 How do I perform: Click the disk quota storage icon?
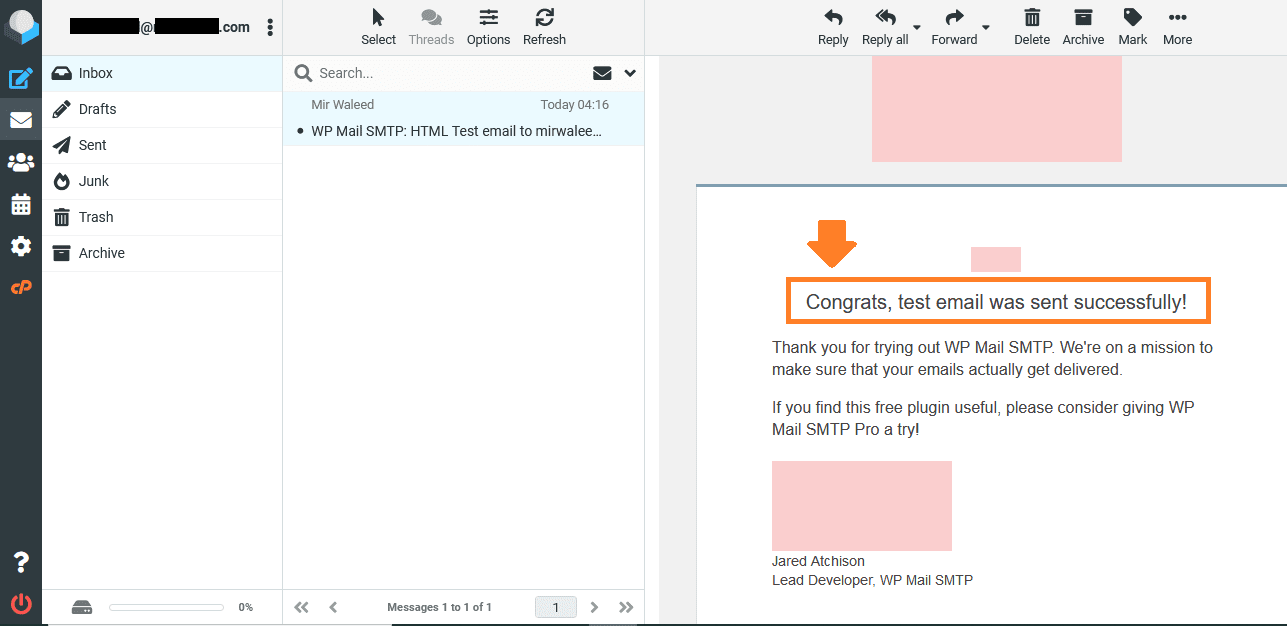(82, 607)
